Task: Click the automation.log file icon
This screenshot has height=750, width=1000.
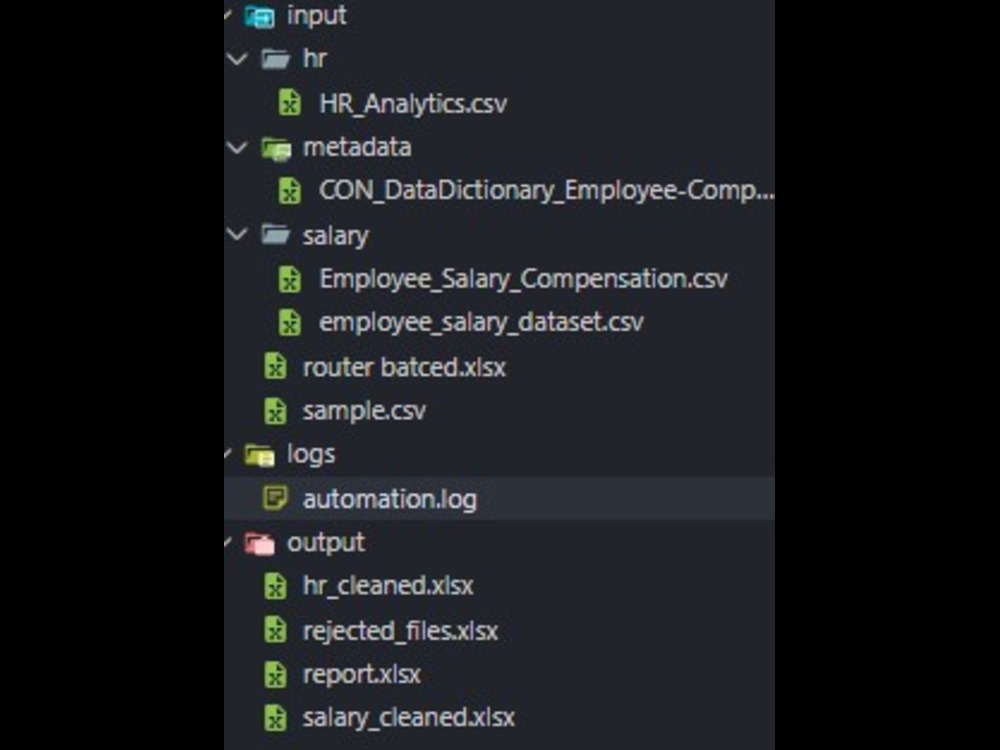Action: (x=275, y=498)
